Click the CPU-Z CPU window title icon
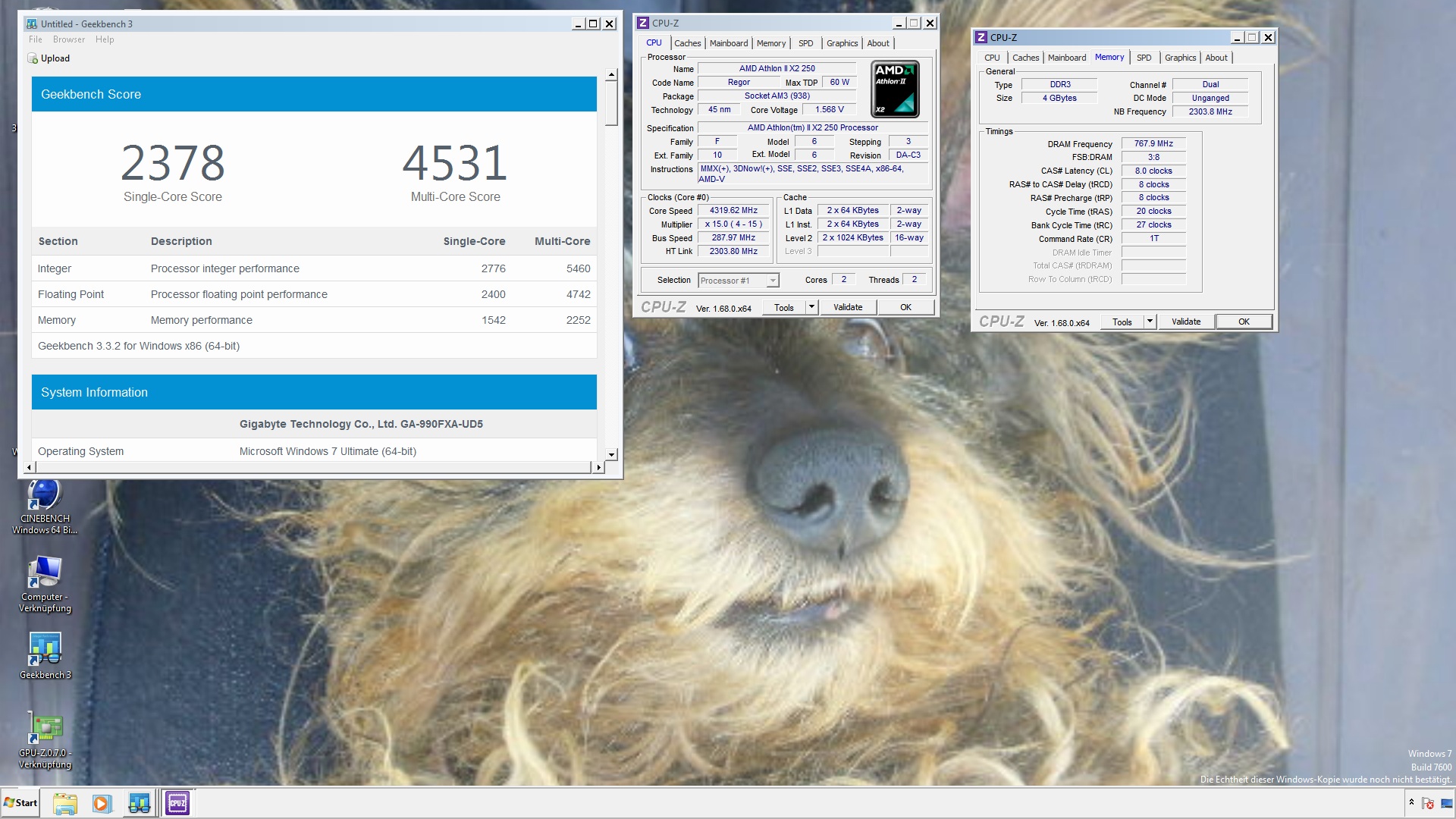The image size is (1456, 819). pos(643,23)
